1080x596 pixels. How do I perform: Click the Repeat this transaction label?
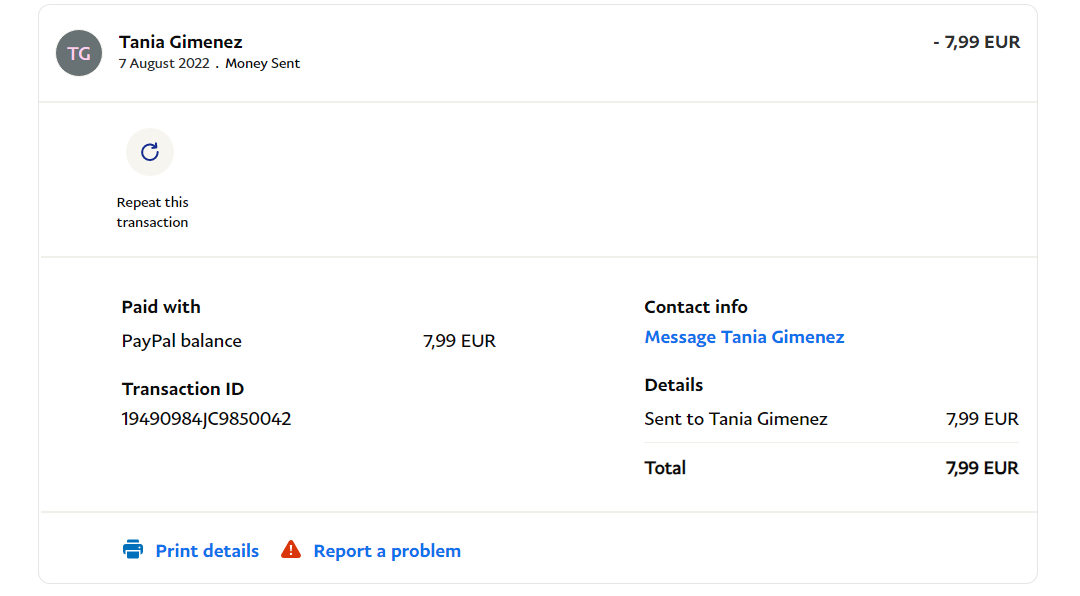pos(152,212)
